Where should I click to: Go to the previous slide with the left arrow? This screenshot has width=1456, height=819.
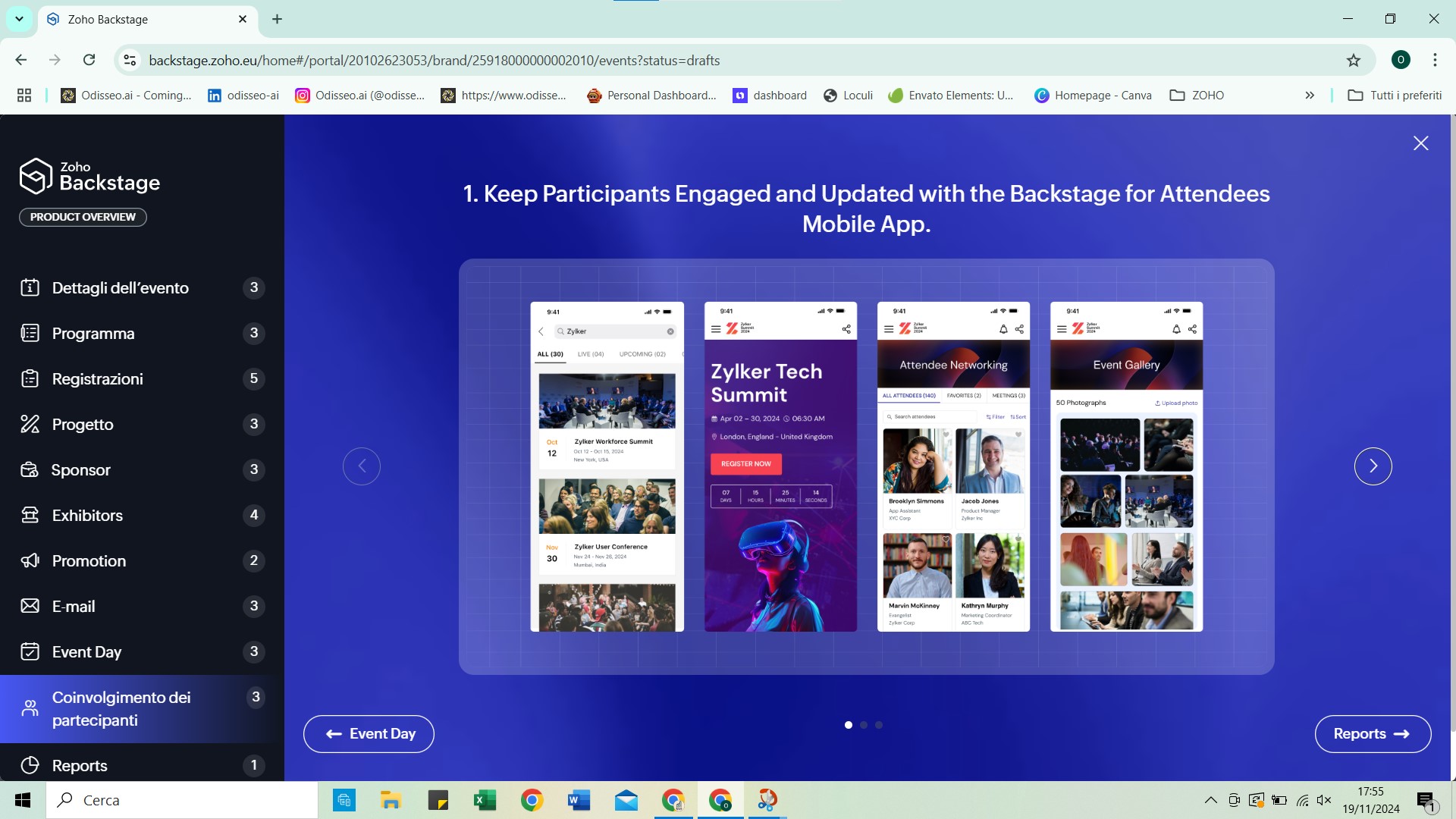[362, 466]
